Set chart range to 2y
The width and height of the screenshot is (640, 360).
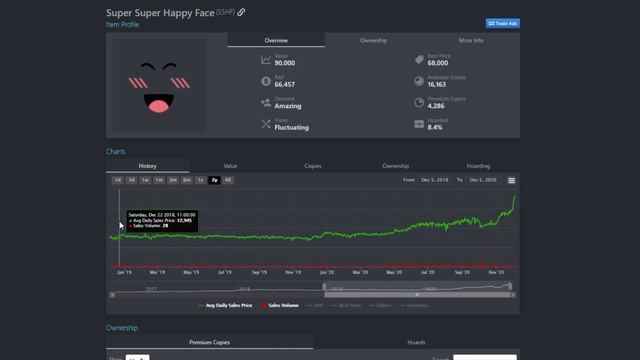click(214, 180)
